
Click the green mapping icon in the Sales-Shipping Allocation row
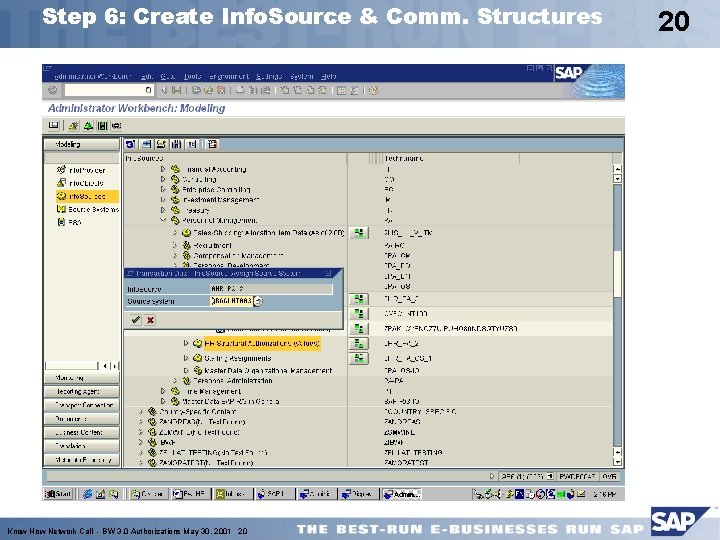click(x=359, y=233)
